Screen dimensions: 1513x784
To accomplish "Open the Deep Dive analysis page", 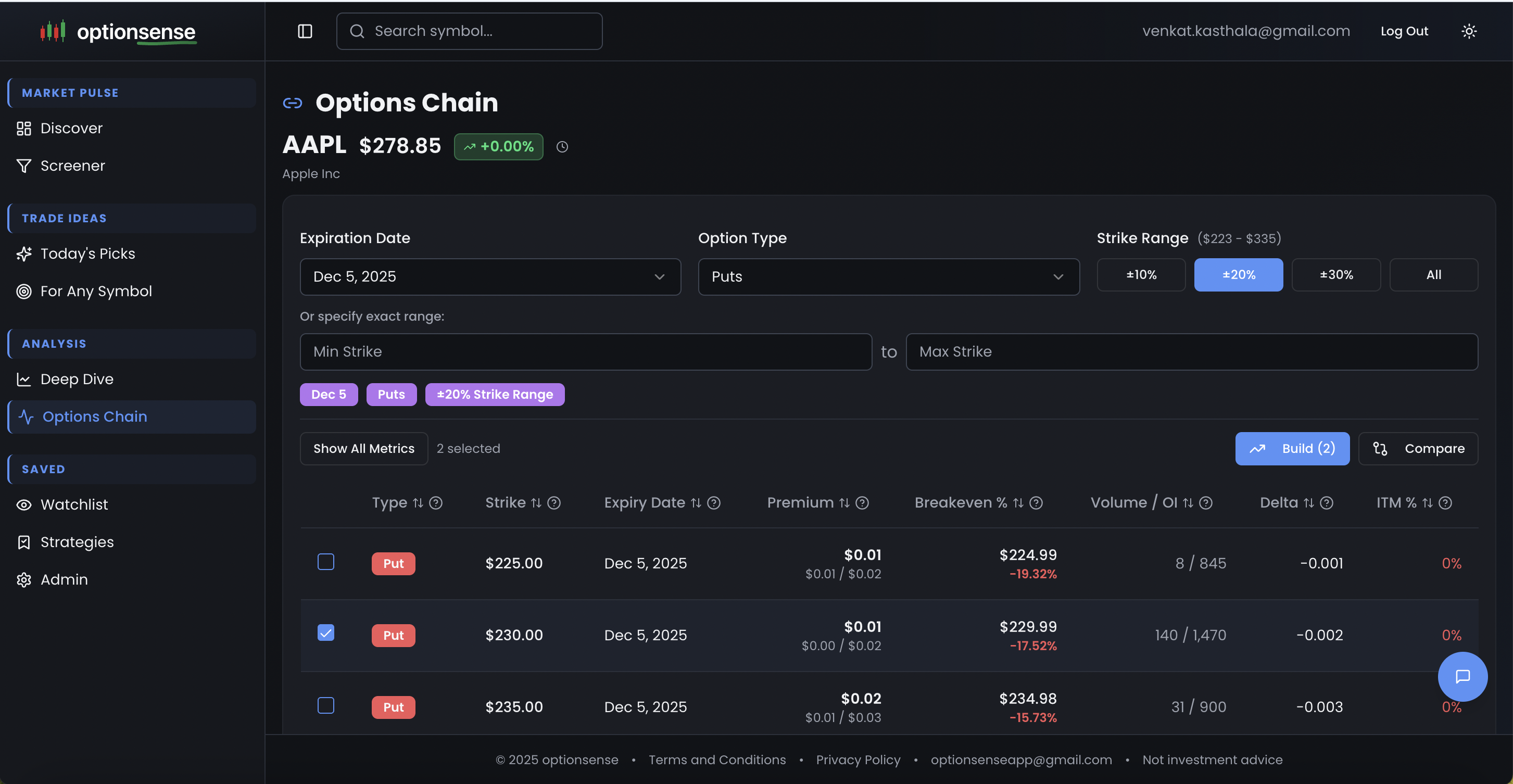I will 76,380.
